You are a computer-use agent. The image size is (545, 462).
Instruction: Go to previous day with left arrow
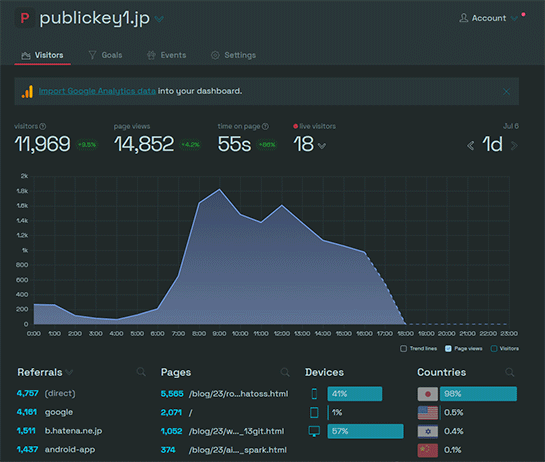pyautogui.click(x=471, y=145)
